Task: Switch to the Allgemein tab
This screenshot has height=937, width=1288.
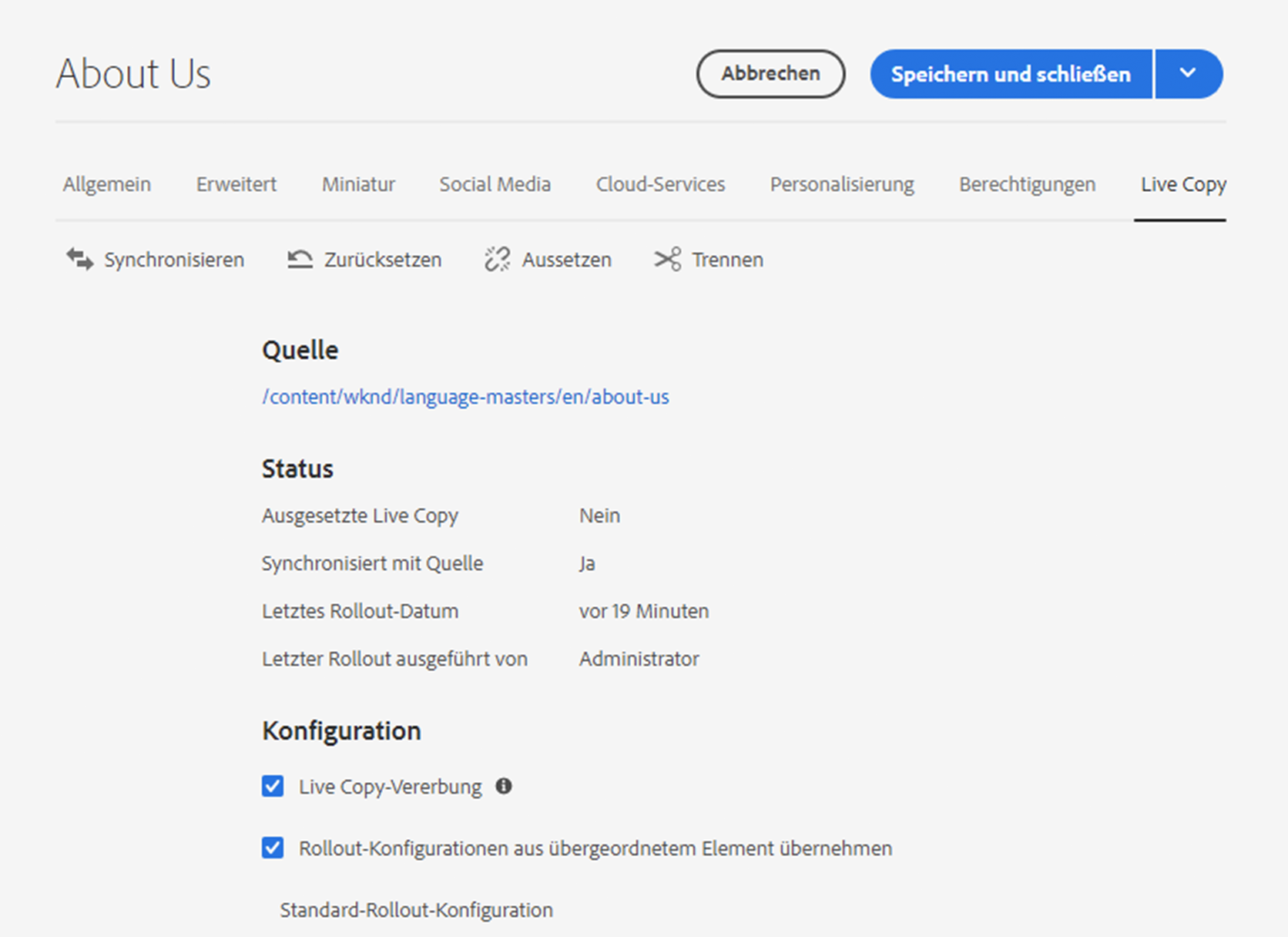Action: (107, 184)
